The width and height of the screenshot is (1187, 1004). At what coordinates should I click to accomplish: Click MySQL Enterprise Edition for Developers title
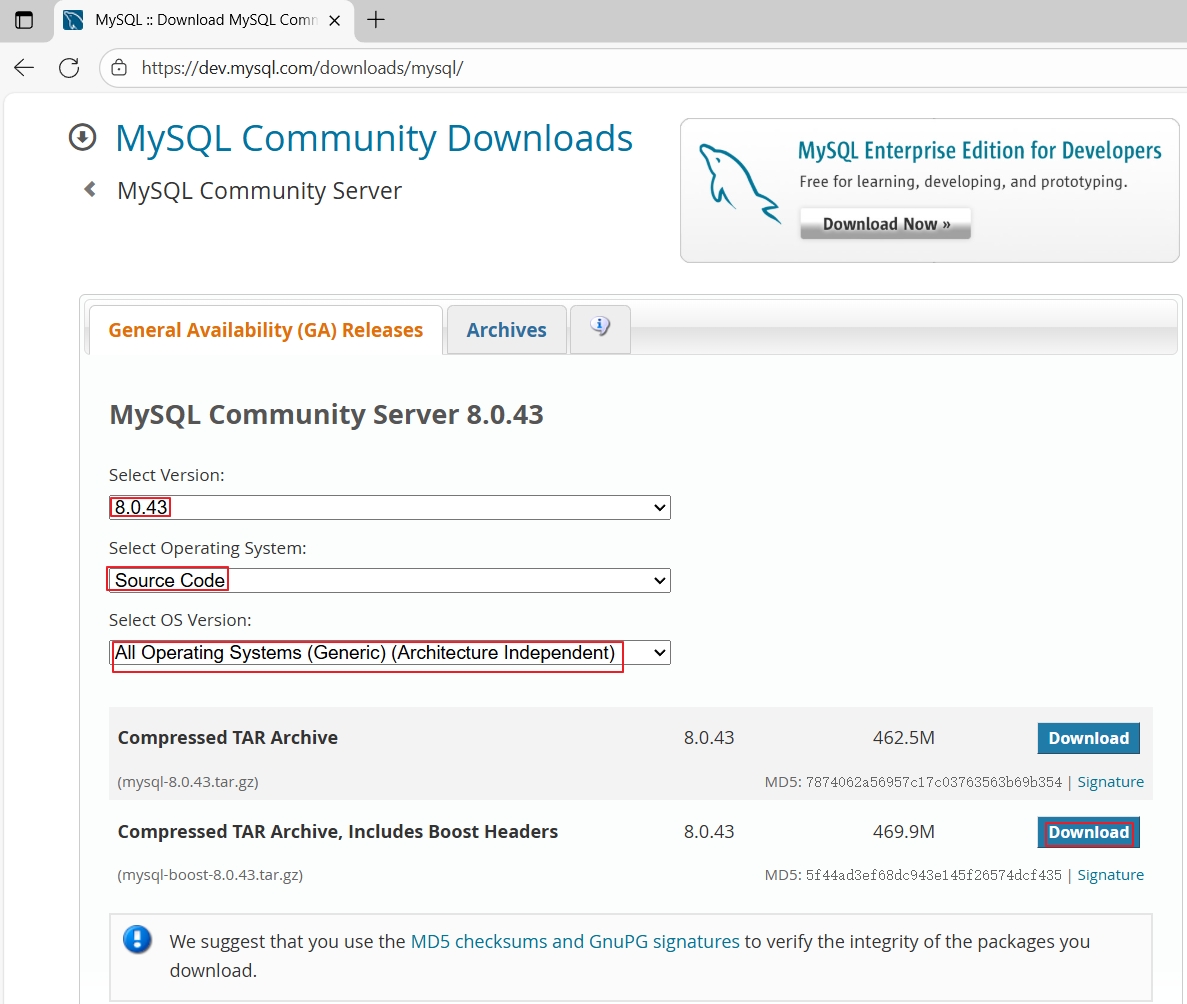click(x=979, y=151)
